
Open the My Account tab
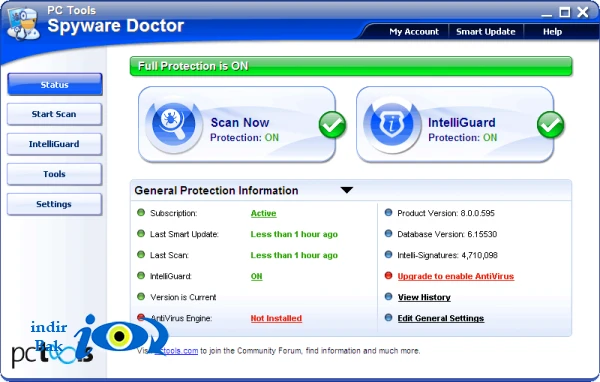pyautogui.click(x=414, y=32)
